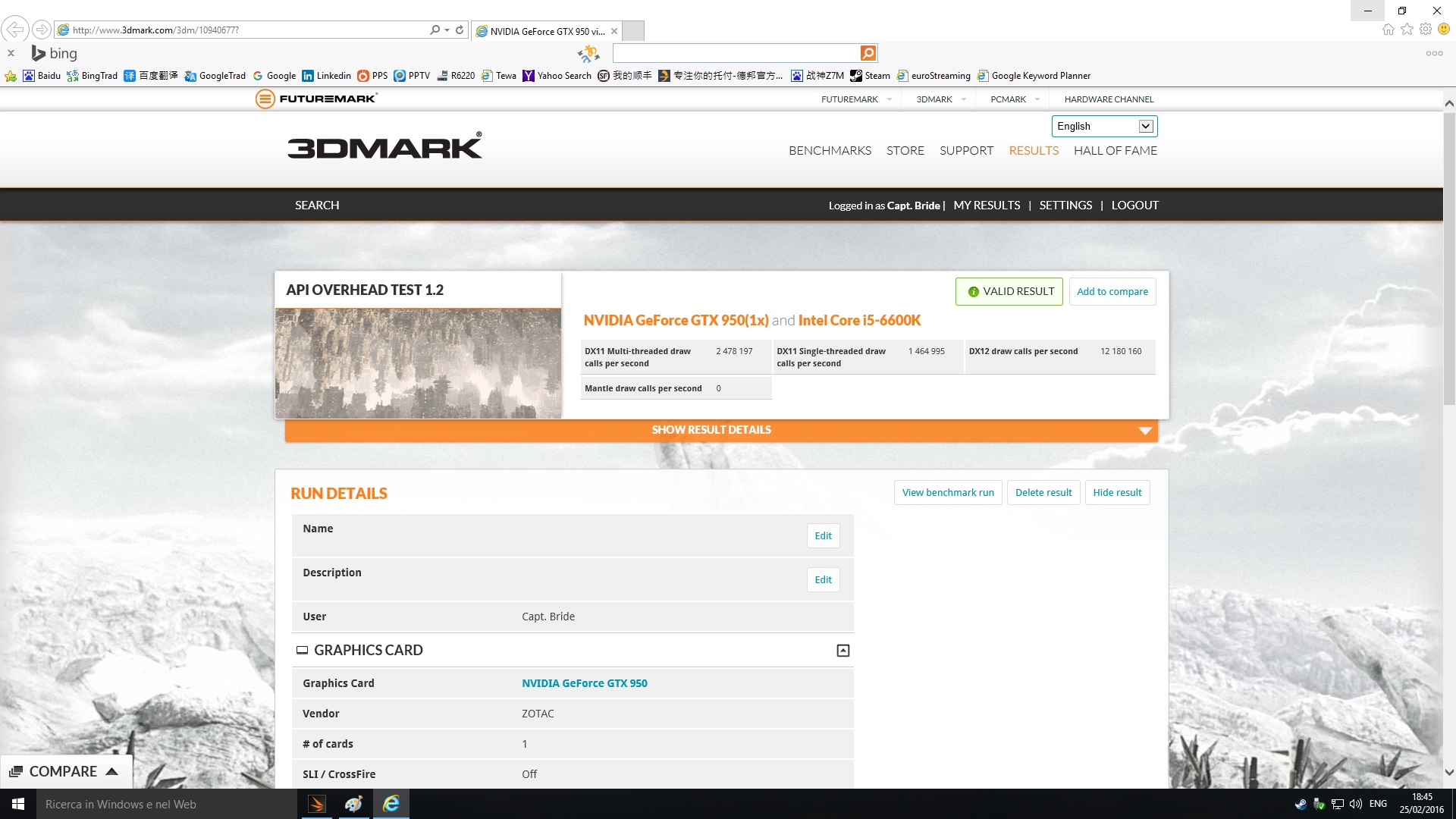Close the Bing toolbar with X

click(x=11, y=53)
